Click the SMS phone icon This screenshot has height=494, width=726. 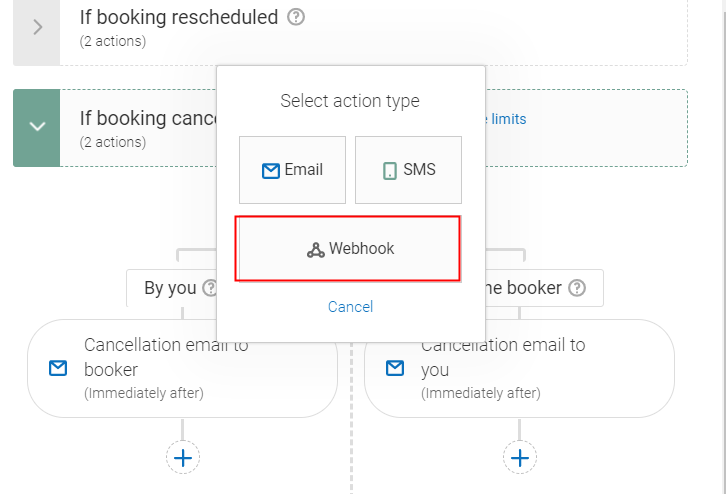pyautogui.click(x=389, y=171)
